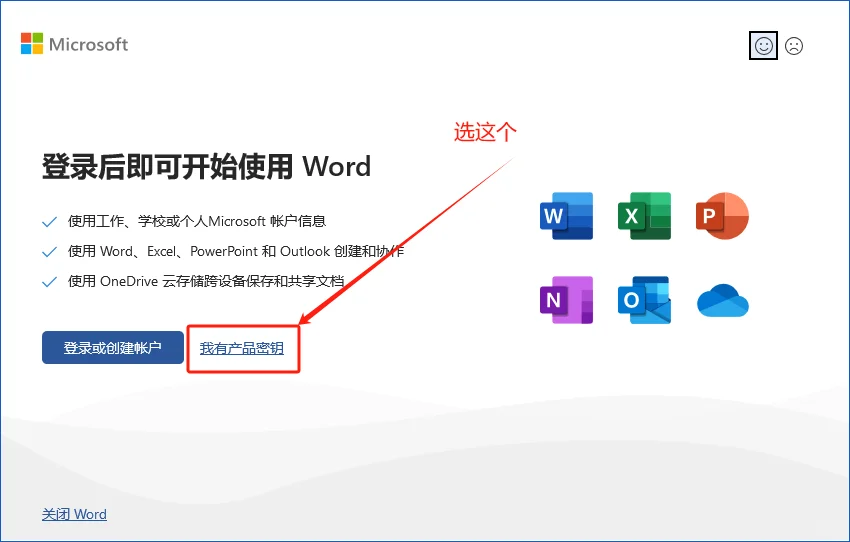Screen dimensions: 850x542
Task: Click the checkmark beside the OneDrive line
Action: coord(49,281)
